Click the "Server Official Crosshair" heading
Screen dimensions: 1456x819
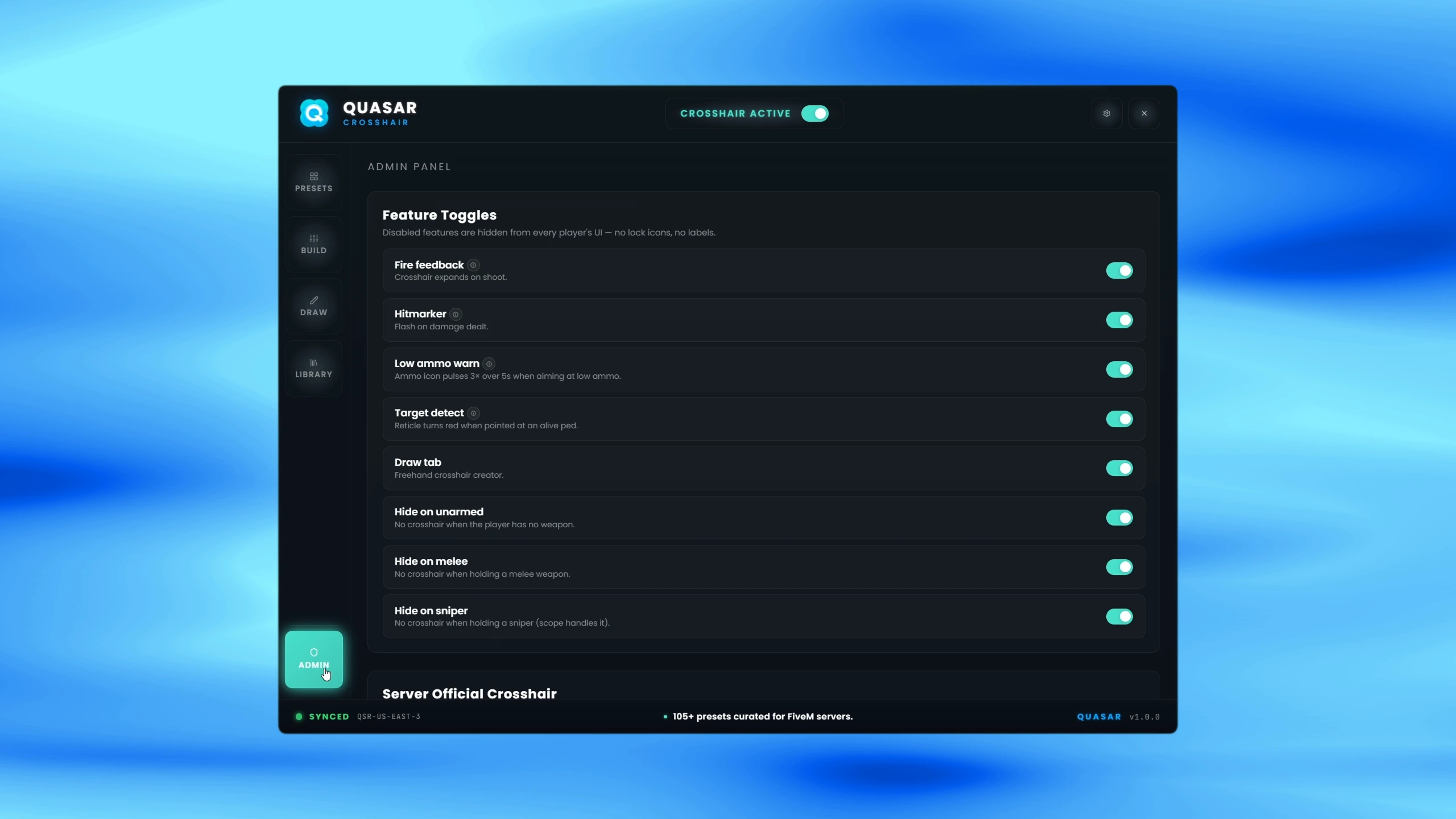pyautogui.click(x=470, y=694)
